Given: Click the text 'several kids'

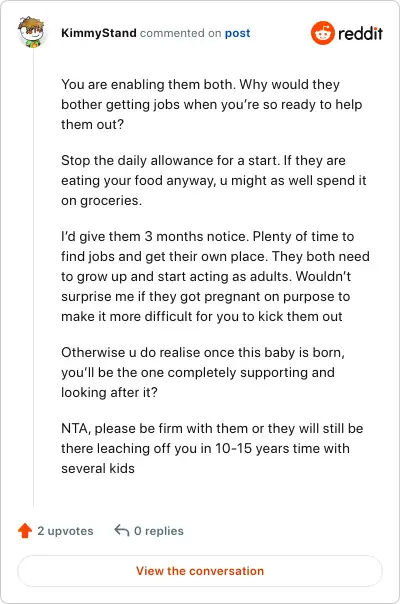Looking at the screenshot, I should pos(98,468).
